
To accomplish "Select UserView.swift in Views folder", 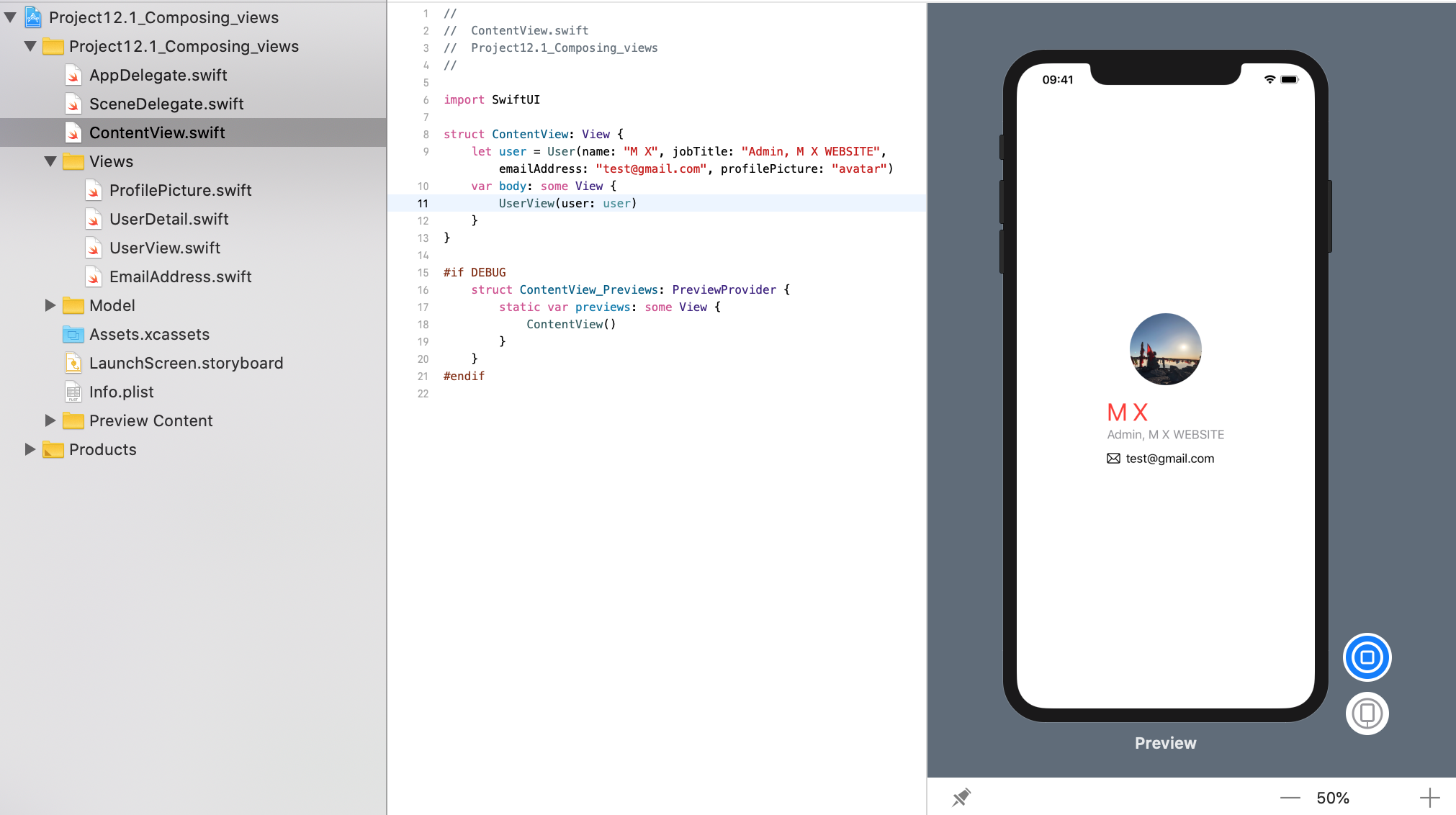I will tap(166, 247).
